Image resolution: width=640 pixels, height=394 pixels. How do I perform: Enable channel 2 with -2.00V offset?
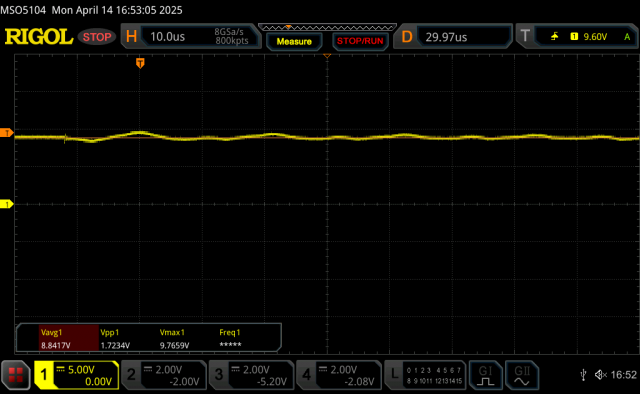[164, 375]
